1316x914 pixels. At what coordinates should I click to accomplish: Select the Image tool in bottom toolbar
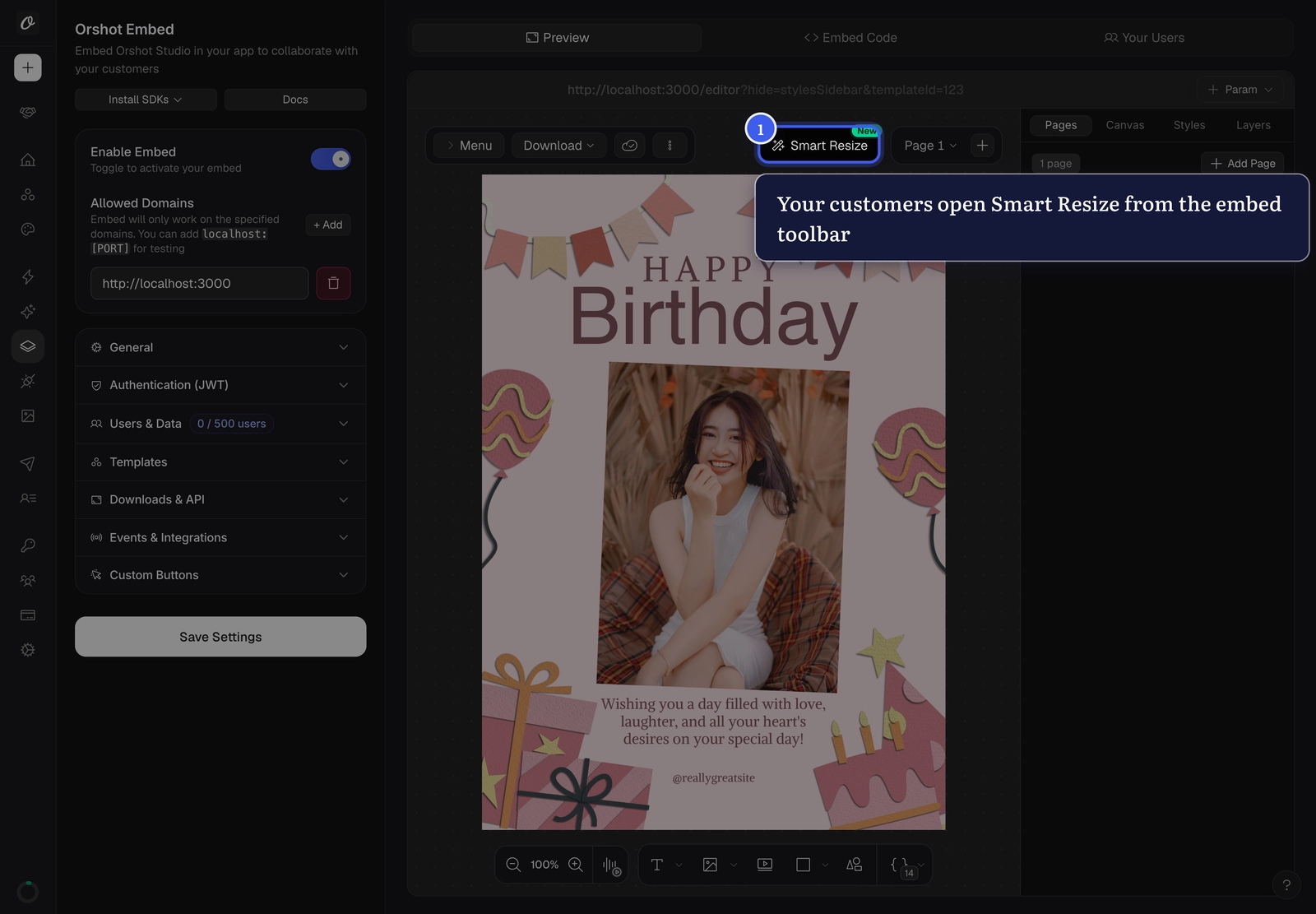coord(710,865)
